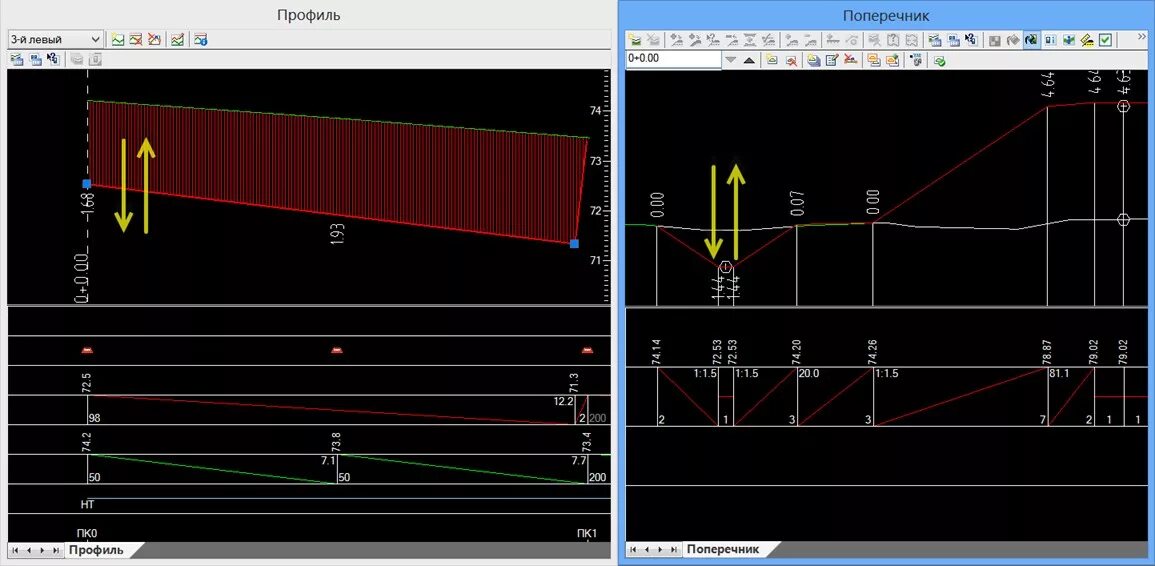
Task: Click the yellow ruler measure icon
Action: click(1086, 40)
